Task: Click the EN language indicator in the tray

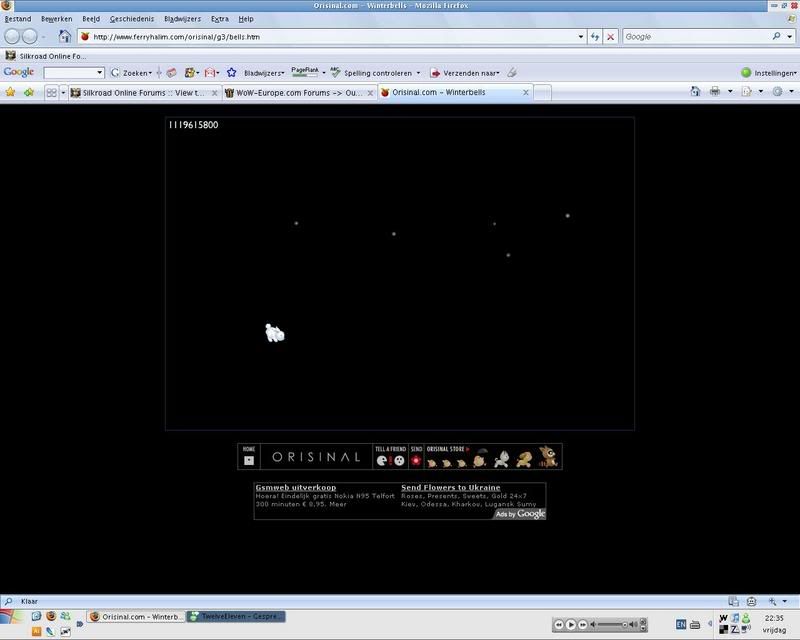Action: pyautogui.click(x=681, y=624)
